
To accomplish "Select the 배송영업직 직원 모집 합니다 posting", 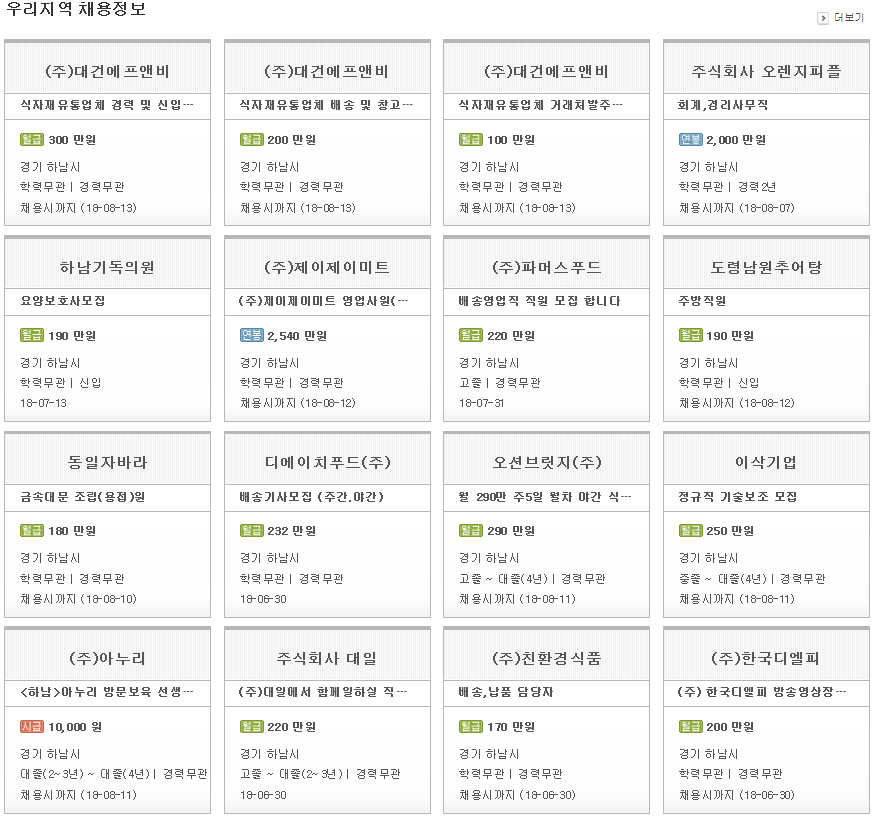I will pos(539,301).
